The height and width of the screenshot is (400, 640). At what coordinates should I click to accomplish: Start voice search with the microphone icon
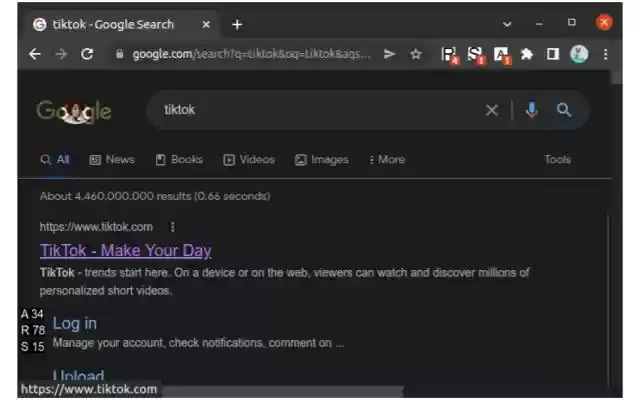(x=531, y=110)
